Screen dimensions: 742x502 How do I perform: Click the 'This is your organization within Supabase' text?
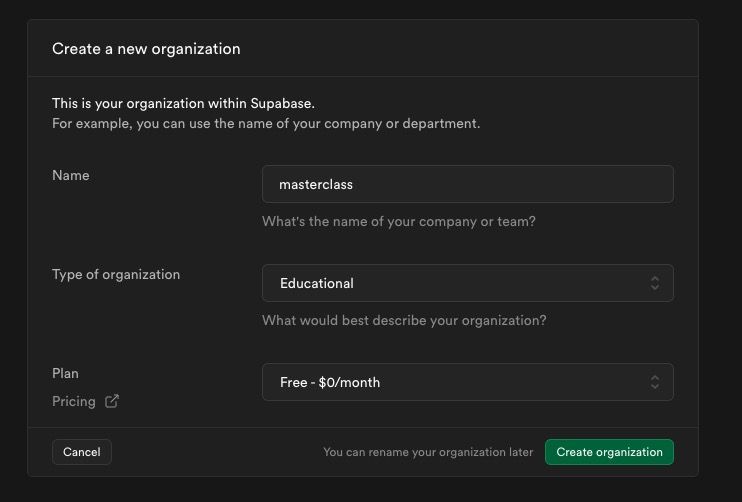(183, 104)
